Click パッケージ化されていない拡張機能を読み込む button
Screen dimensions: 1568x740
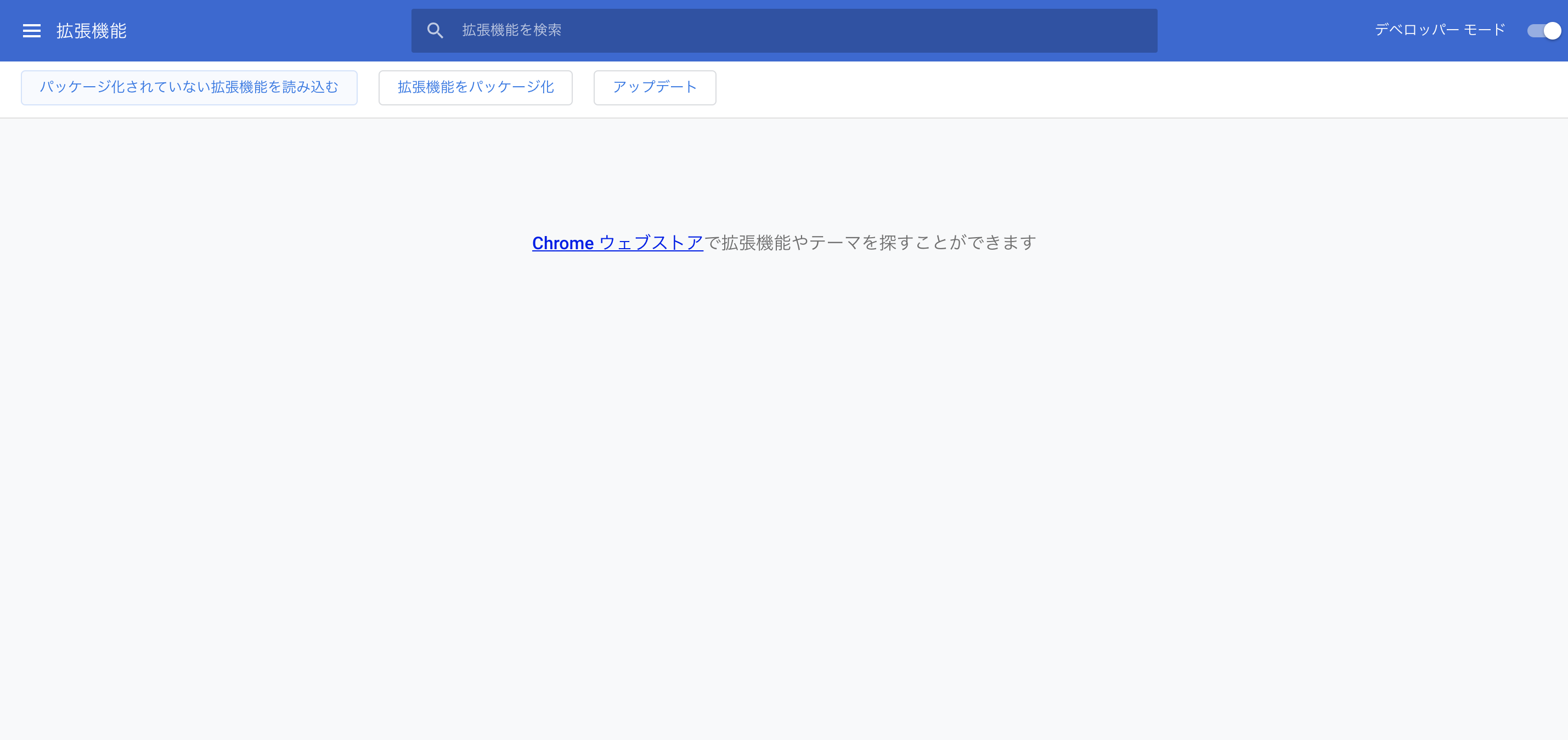189,88
